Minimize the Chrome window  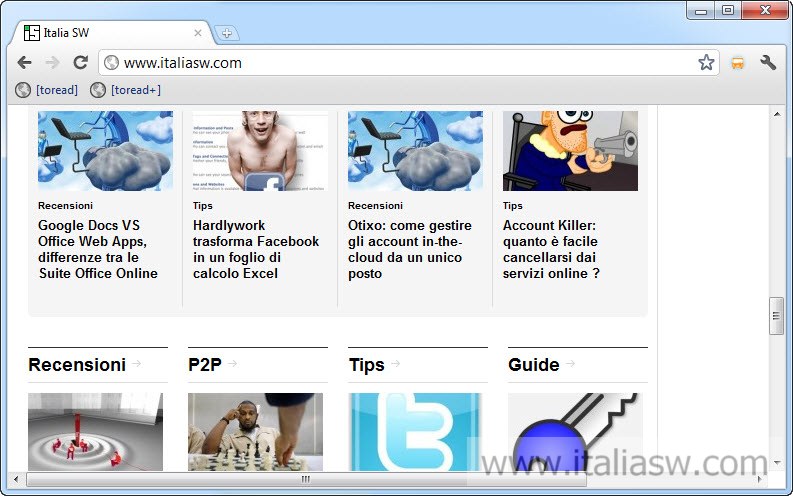coord(700,10)
